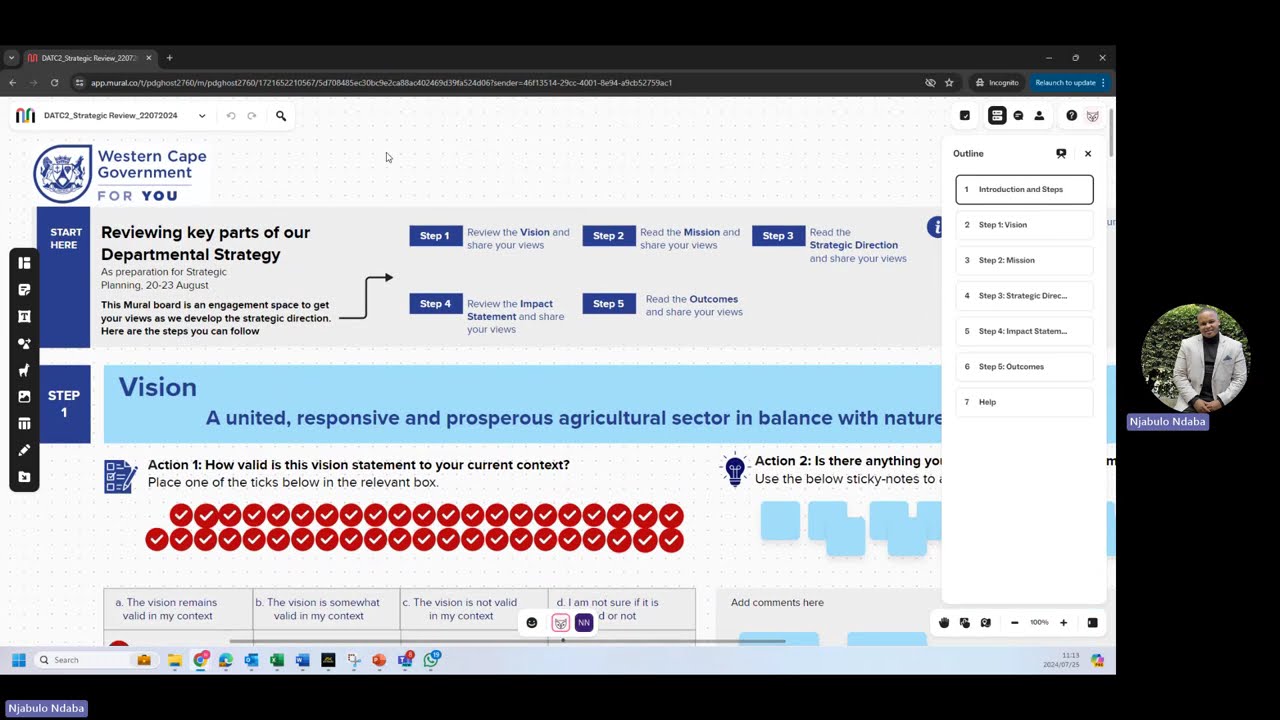Screen dimensions: 1280x720
Task: Open the shapes and connectors tool
Action: [x=24, y=343]
